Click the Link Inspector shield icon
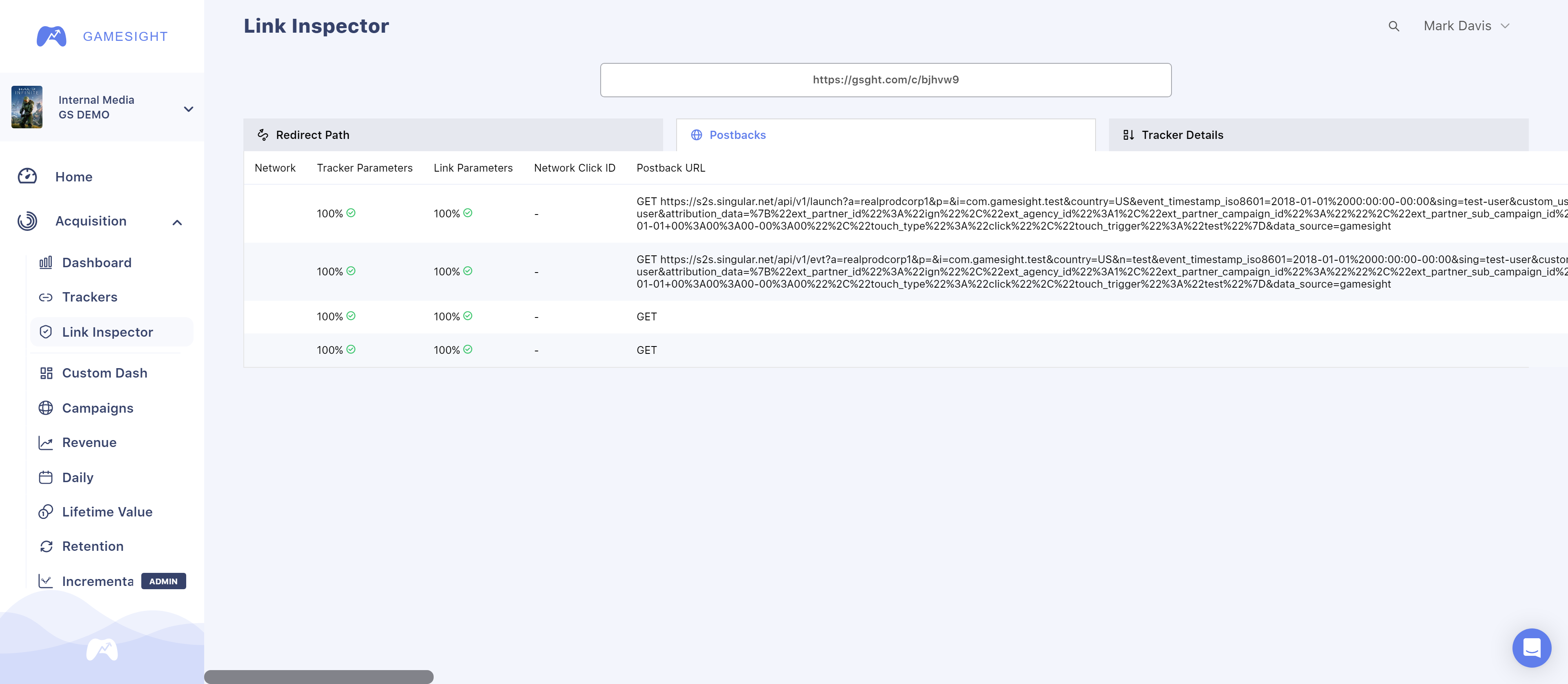This screenshot has height=684, width=1568. 46,332
